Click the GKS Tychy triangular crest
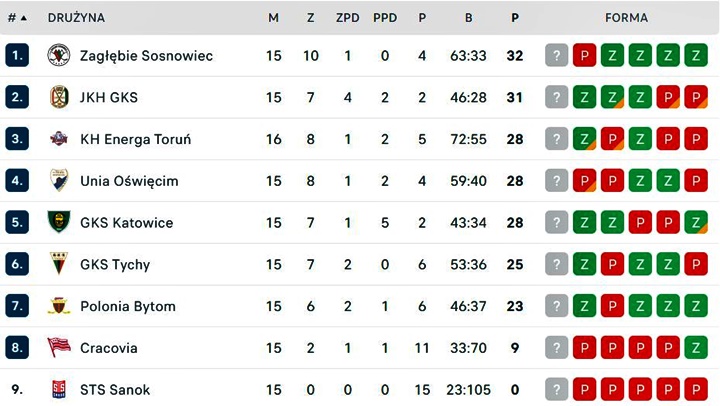 pos(59,265)
